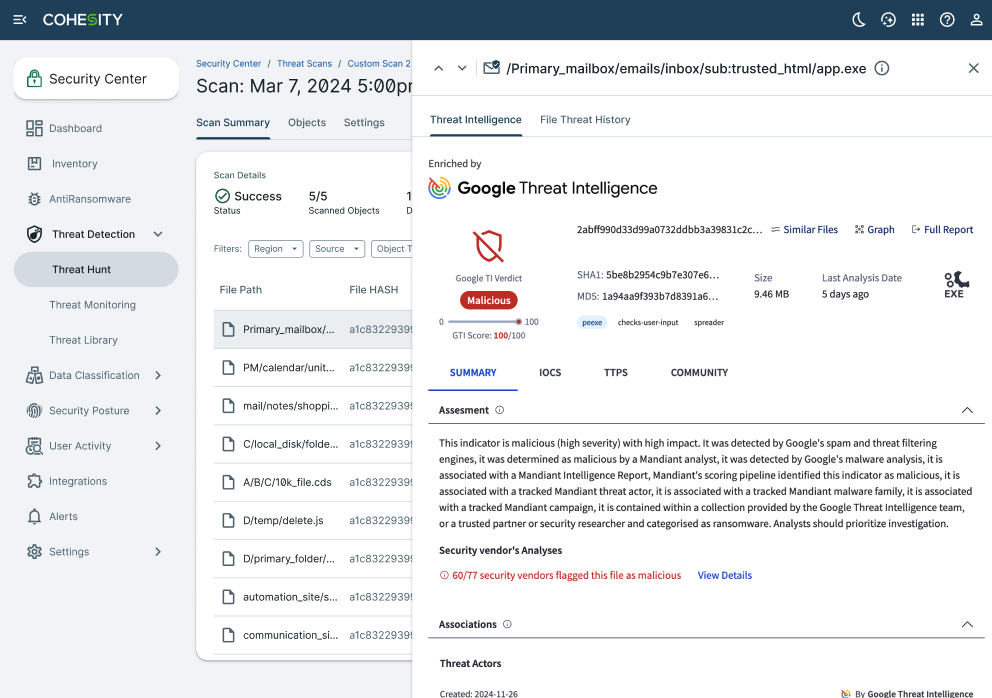Viewport: 992px width, 698px height.
Task: Open the Source filter dropdown
Action: pos(335,249)
